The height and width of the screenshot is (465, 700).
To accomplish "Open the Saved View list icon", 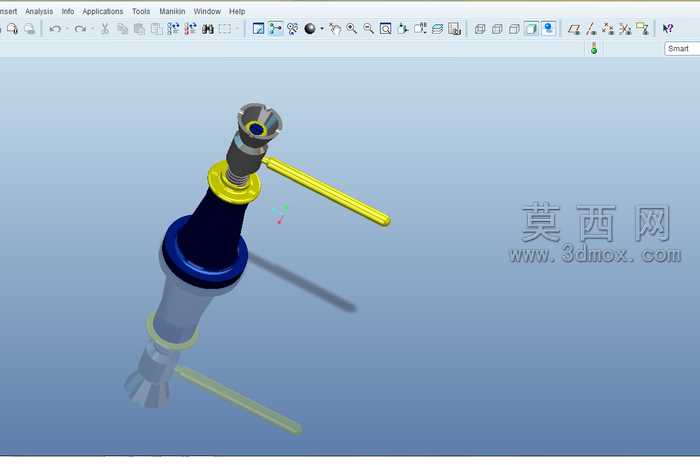I will (420, 29).
